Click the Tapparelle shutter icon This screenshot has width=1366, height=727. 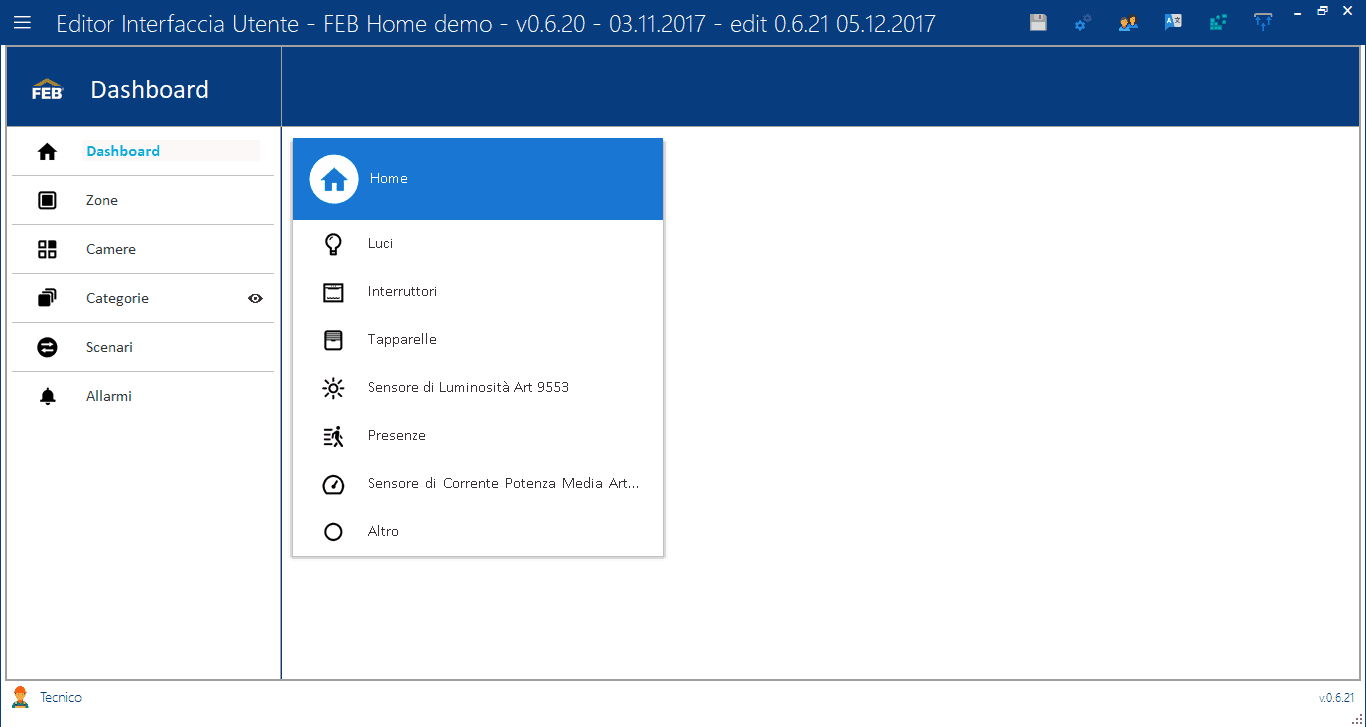tap(333, 340)
